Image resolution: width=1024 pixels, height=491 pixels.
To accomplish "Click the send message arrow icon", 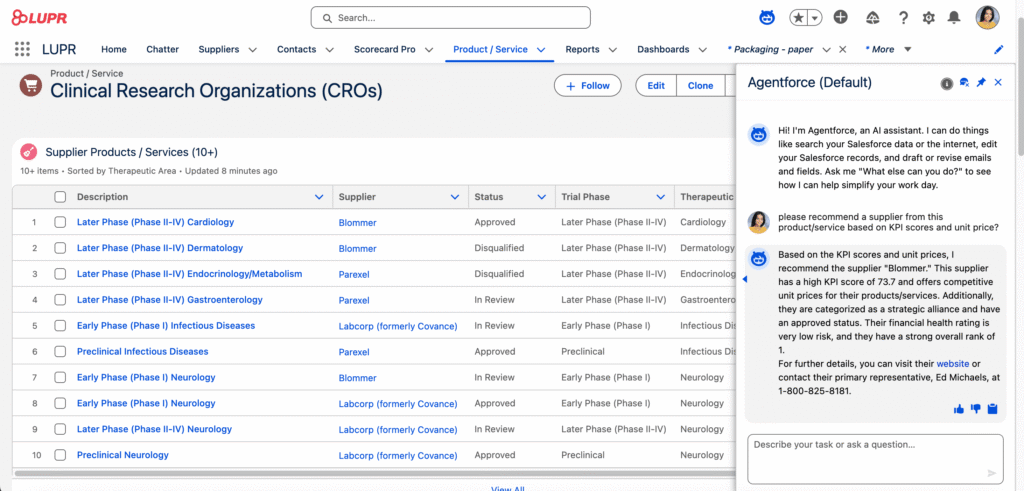I will (x=992, y=473).
